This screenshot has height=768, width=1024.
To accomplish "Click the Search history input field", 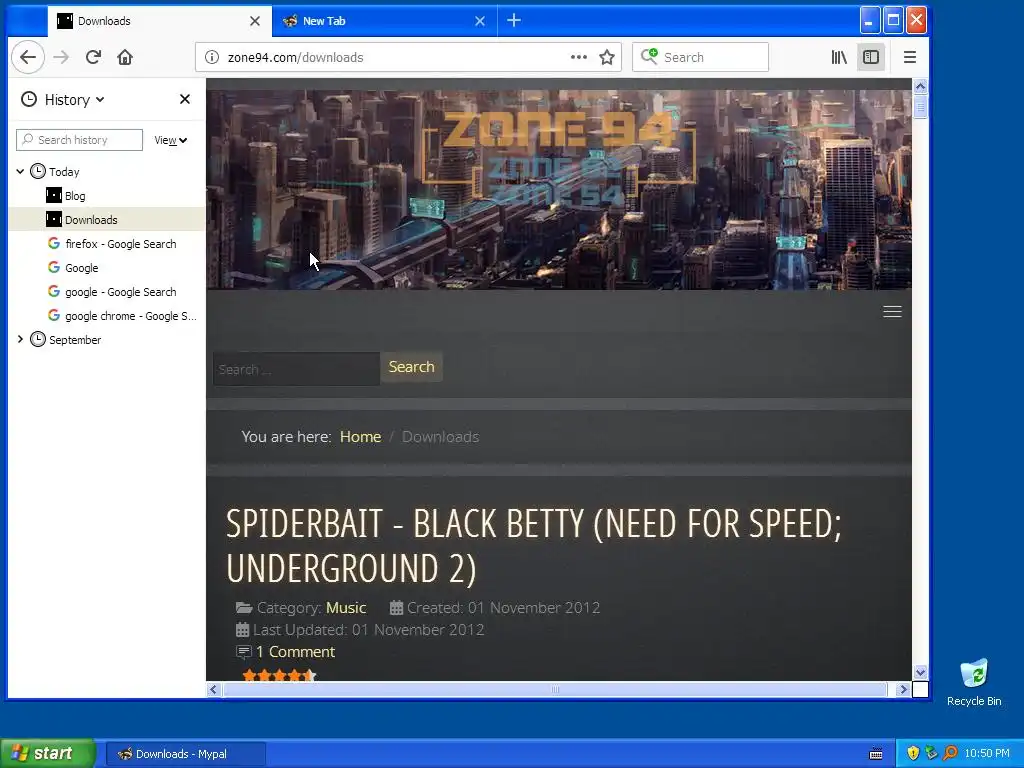I will pyautogui.click(x=79, y=140).
